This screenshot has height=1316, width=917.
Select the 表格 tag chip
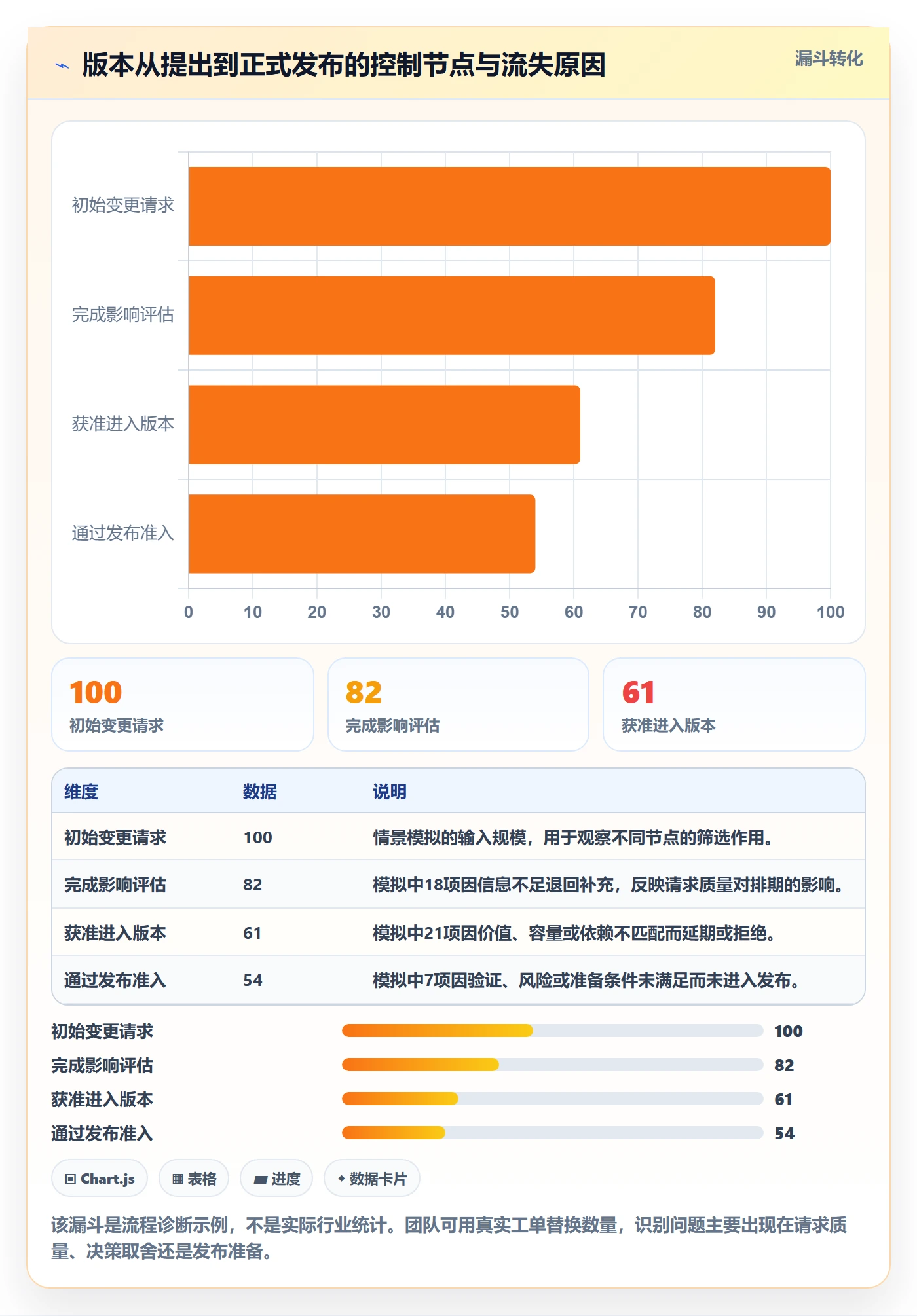pyautogui.click(x=194, y=1179)
